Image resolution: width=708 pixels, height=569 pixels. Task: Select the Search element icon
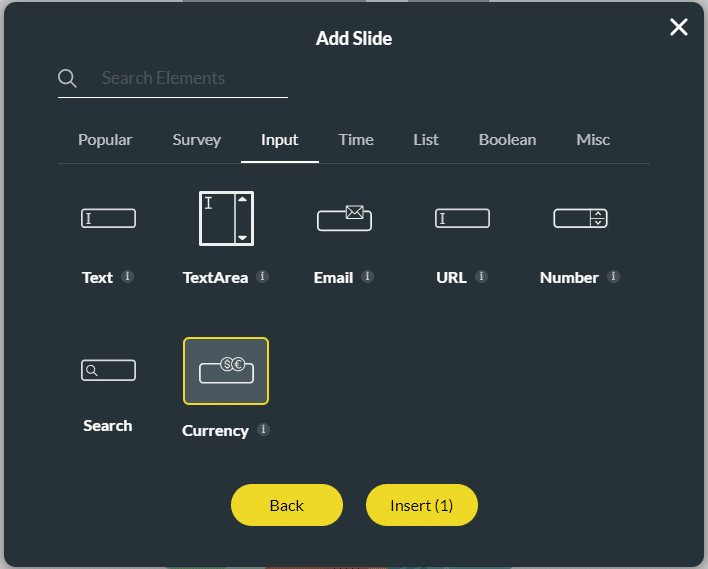pos(108,371)
